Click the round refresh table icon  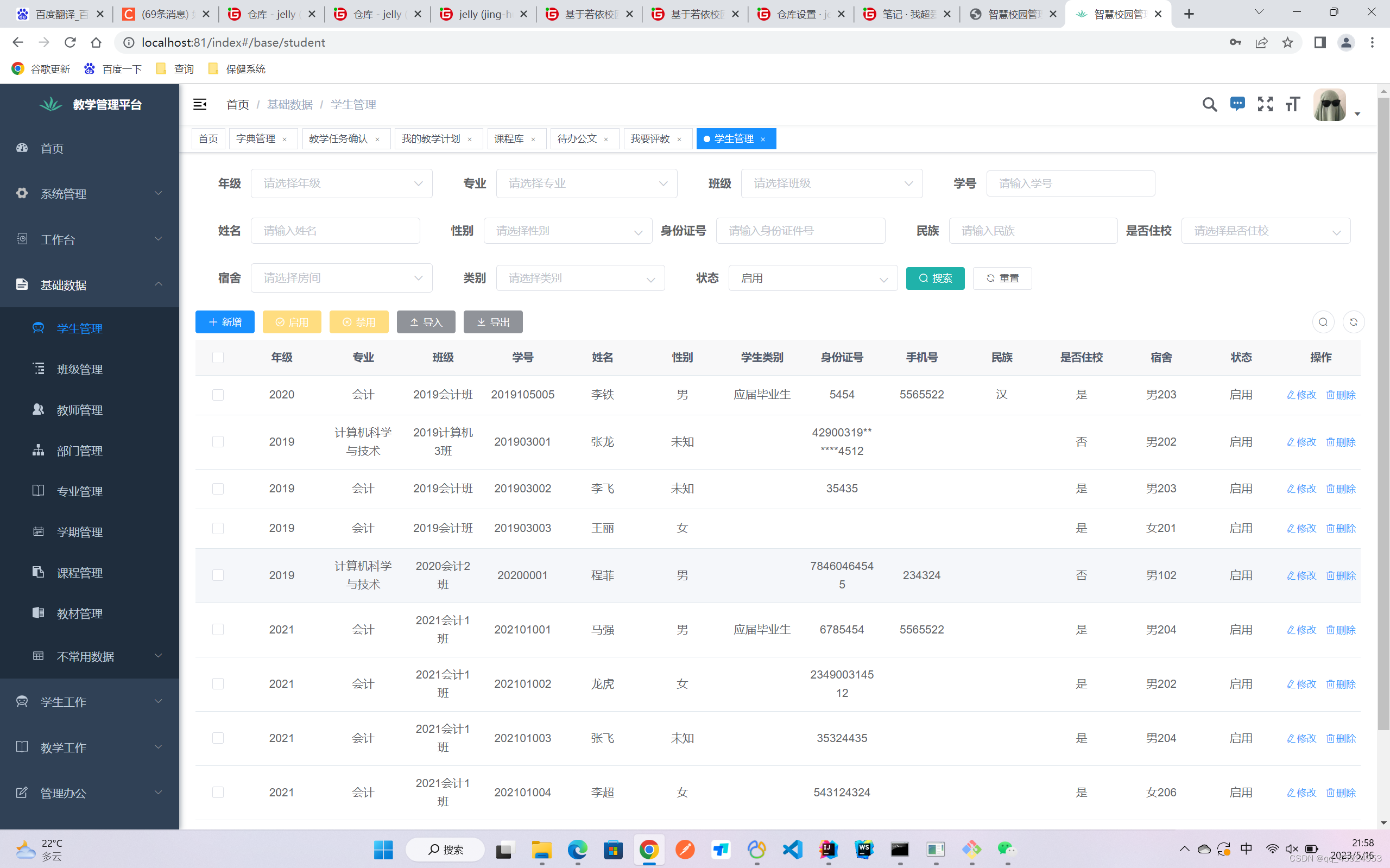(x=1353, y=322)
